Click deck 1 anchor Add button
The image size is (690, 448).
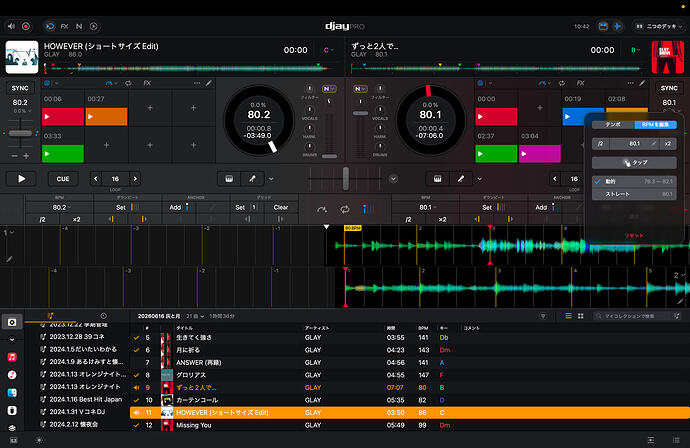pos(175,207)
